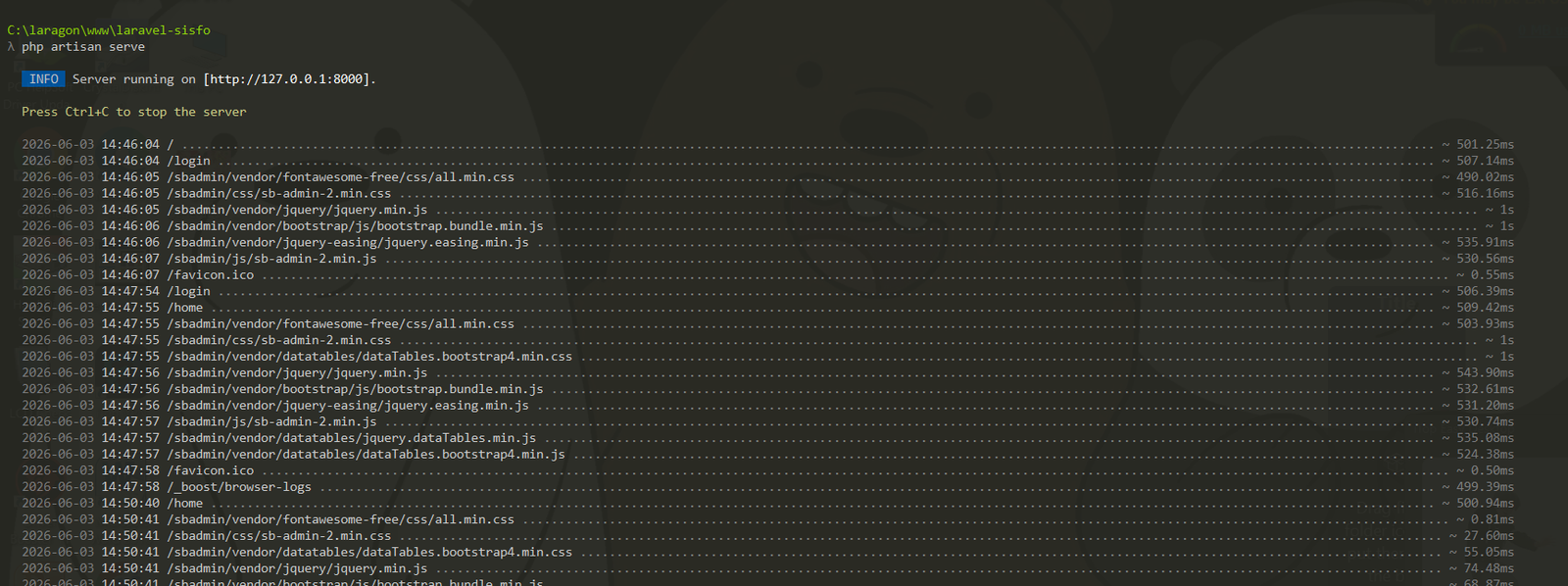1568x586 pixels.
Task: Click the 500.94ms duration value
Action: coord(1485,503)
